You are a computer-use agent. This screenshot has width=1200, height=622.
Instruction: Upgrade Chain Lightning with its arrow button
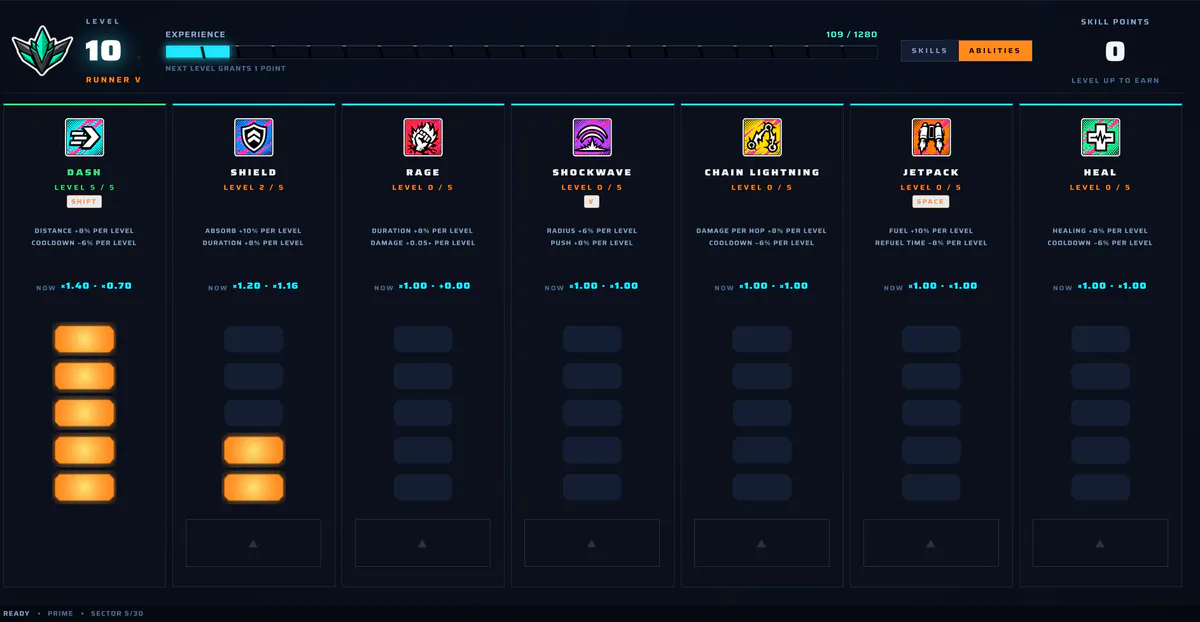coord(762,543)
